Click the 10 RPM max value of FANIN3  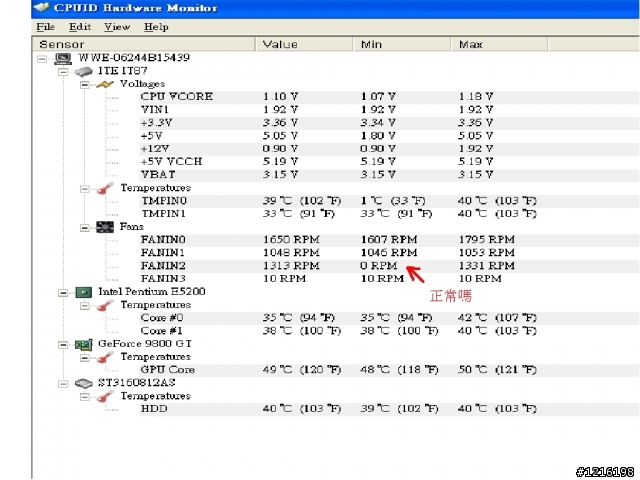(x=480, y=279)
